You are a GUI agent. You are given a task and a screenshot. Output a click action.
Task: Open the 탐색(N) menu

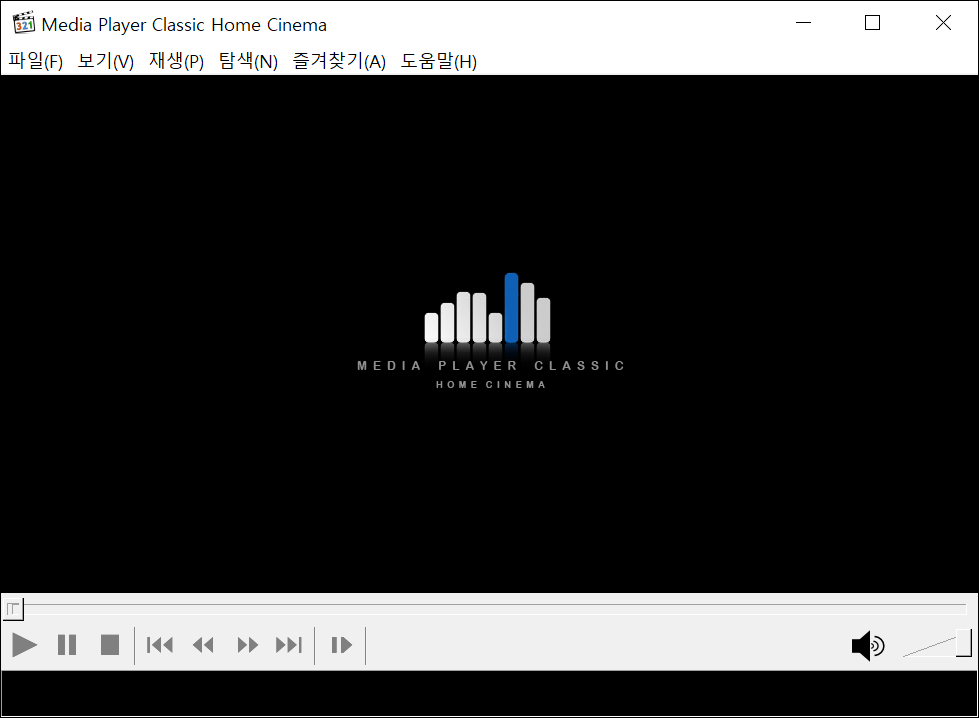click(x=248, y=61)
